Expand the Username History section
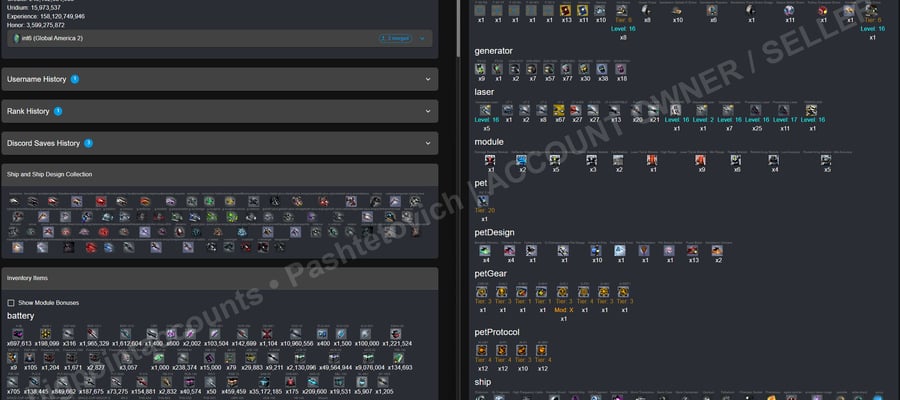The width and height of the screenshot is (900, 400). pyautogui.click(x=219, y=79)
